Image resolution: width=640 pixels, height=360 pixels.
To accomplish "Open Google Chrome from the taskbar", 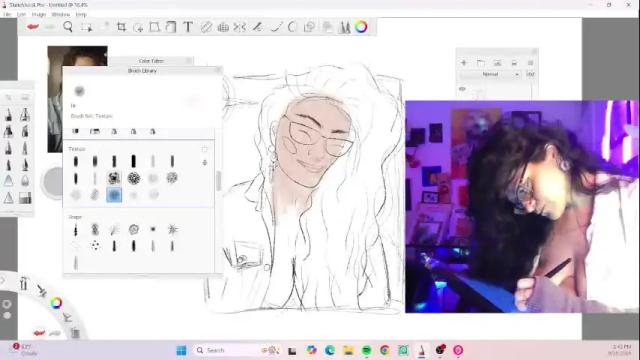I will [384, 350].
